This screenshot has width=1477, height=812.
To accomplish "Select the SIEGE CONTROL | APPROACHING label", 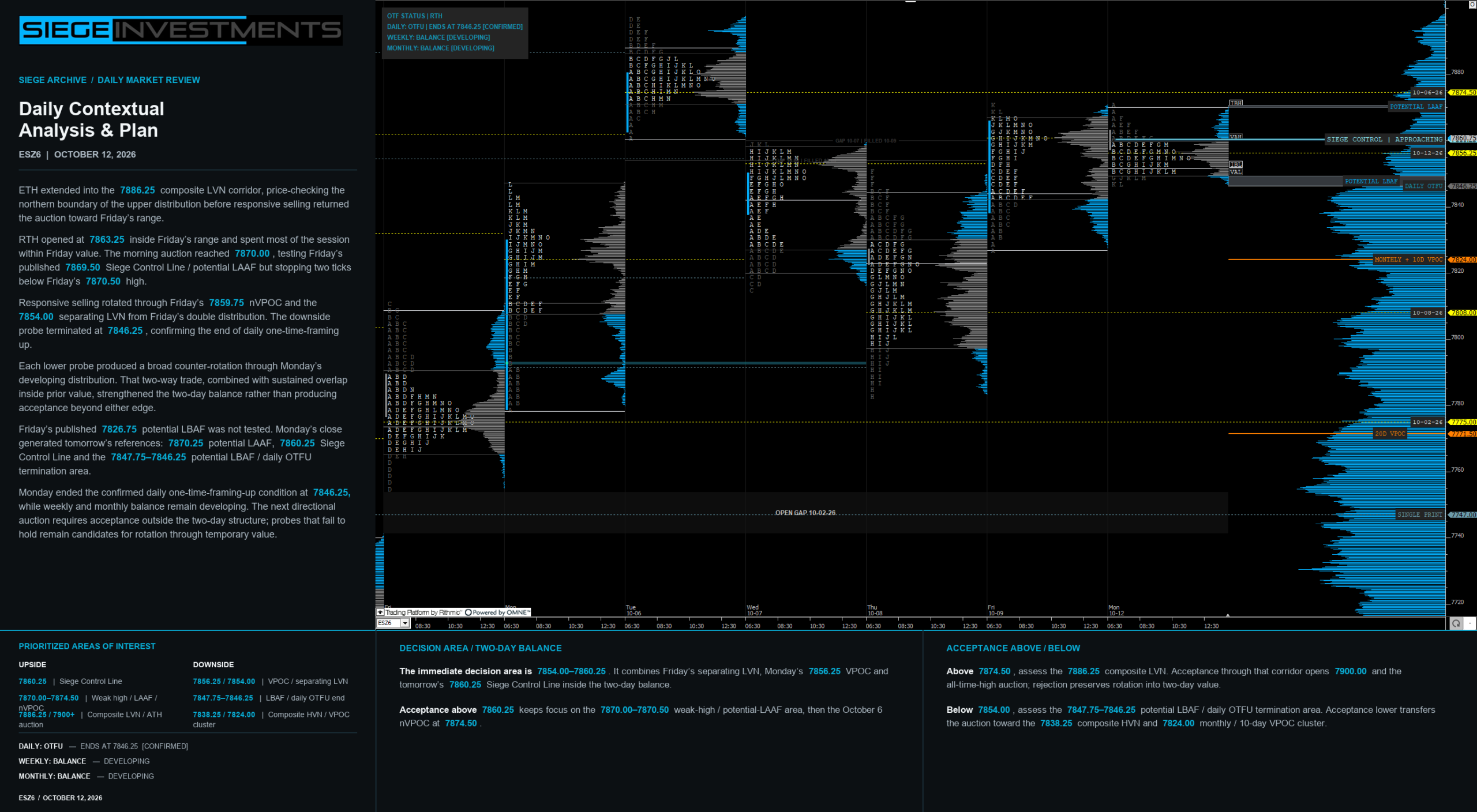I will pyautogui.click(x=1384, y=140).
